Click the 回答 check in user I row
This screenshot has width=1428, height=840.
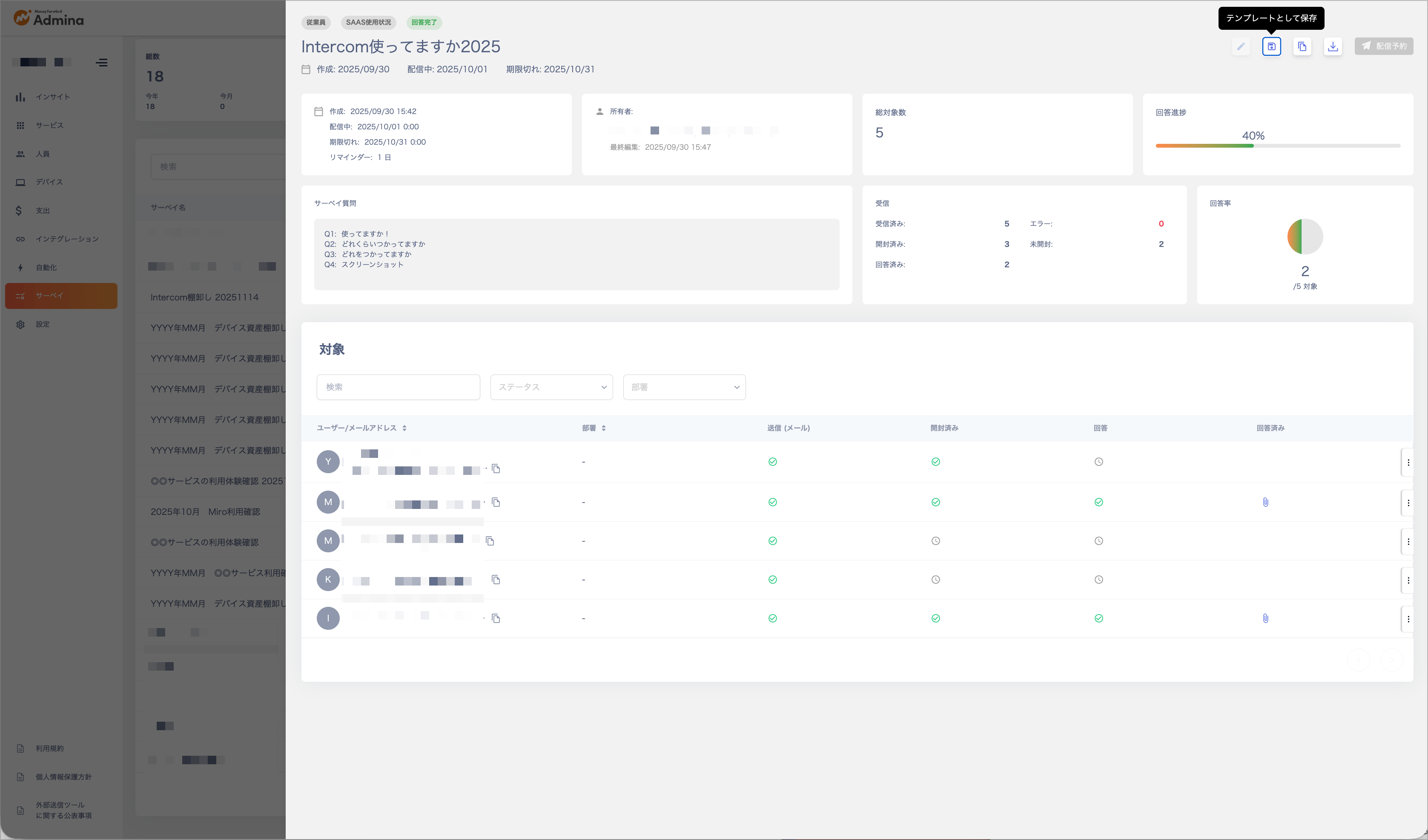1098,619
